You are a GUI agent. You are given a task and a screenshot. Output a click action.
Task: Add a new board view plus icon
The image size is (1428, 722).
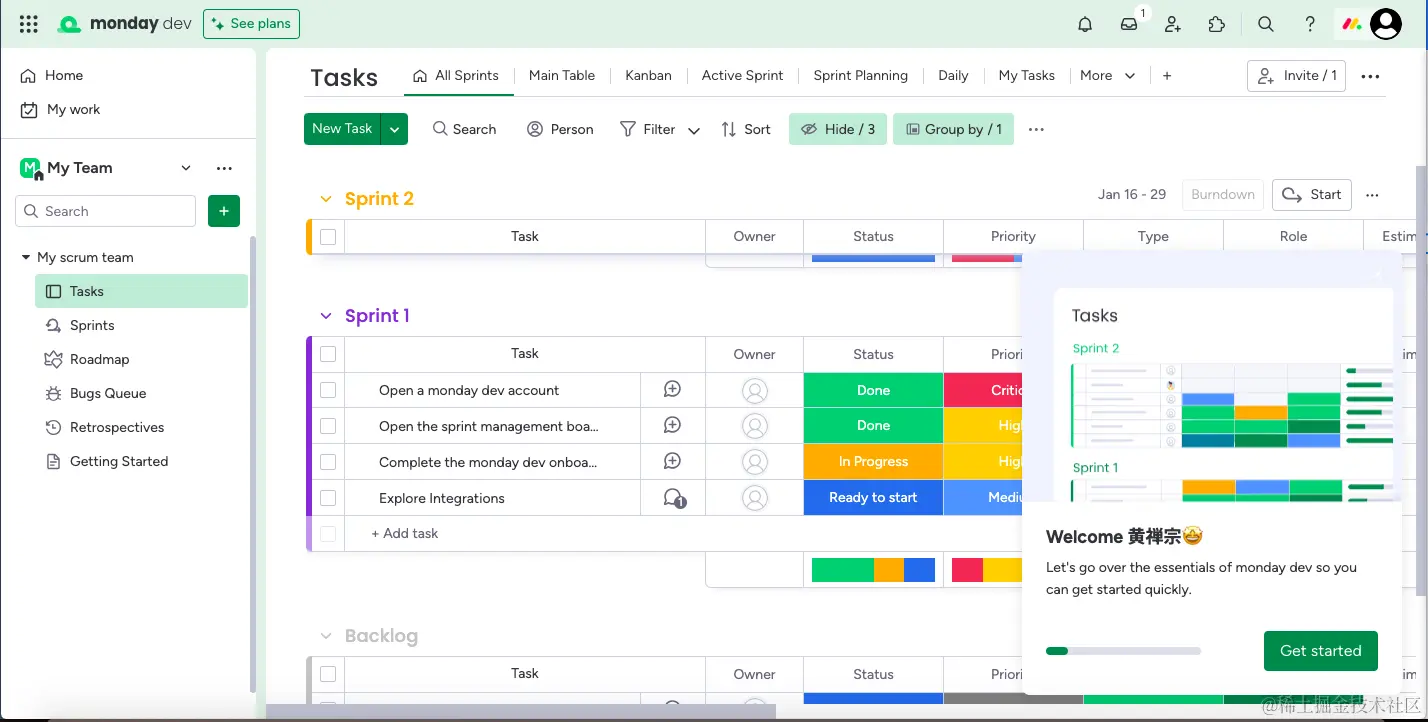(x=1167, y=76)
